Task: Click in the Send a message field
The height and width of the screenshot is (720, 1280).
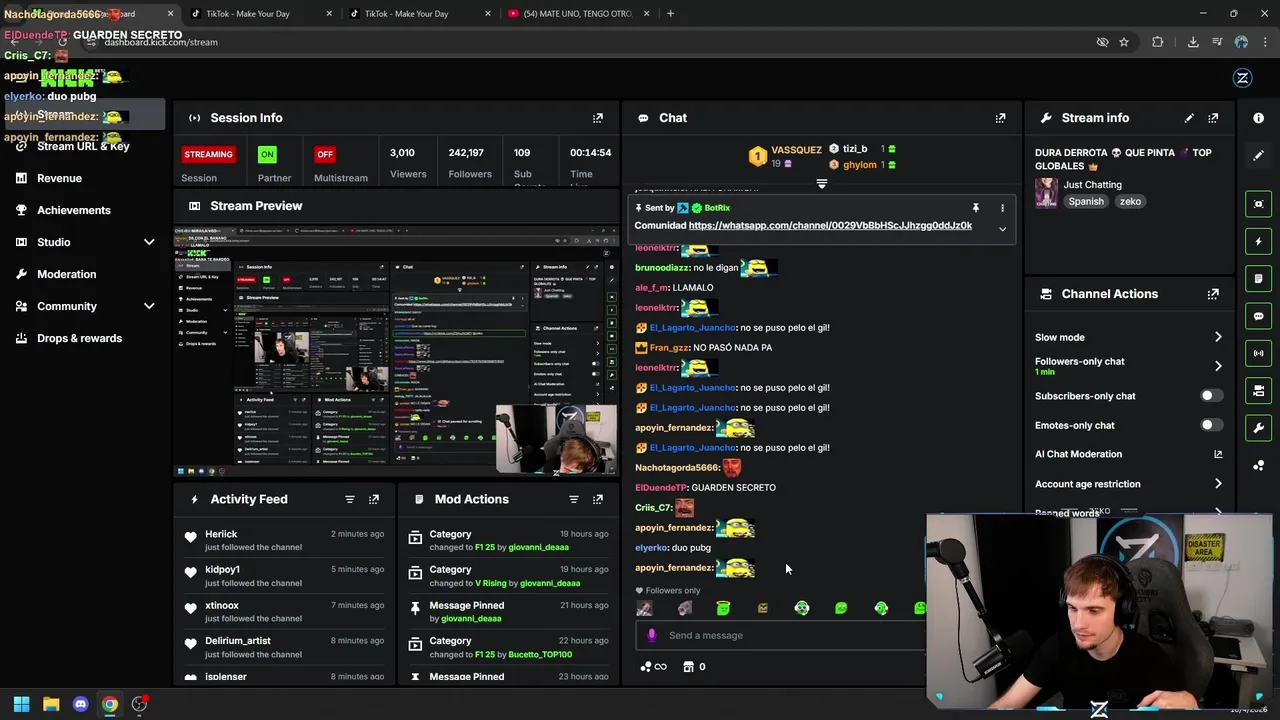Action: pyautogui.click(x=780, y=635)
